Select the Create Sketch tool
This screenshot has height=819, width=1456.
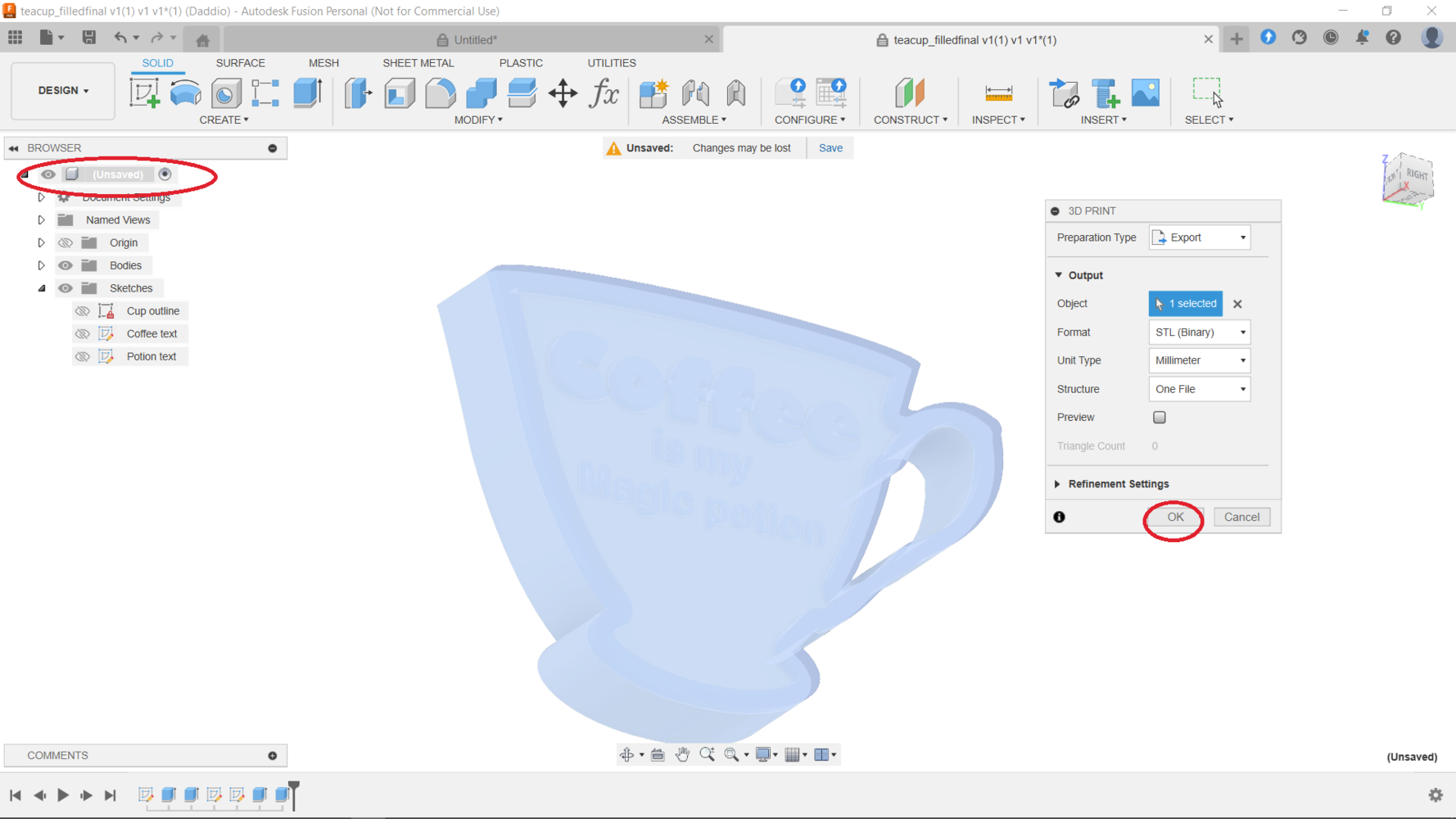(144, 93)
